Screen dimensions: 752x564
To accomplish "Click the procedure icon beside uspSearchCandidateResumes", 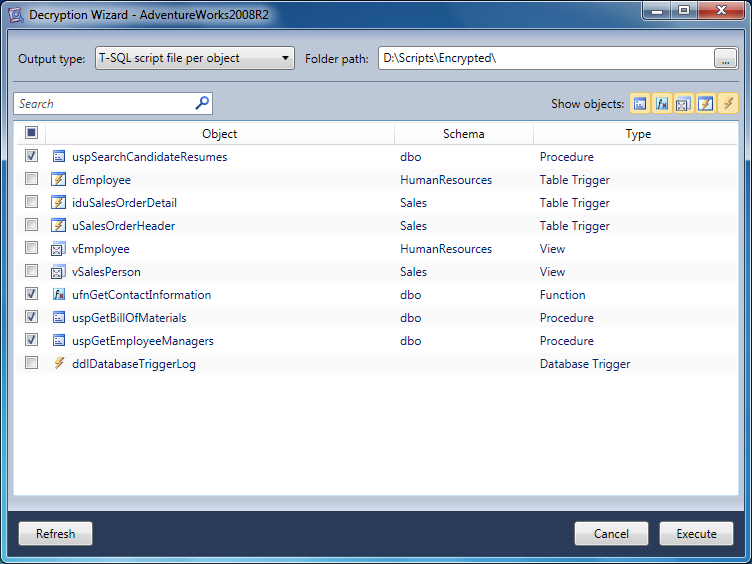I will [59, 156].
